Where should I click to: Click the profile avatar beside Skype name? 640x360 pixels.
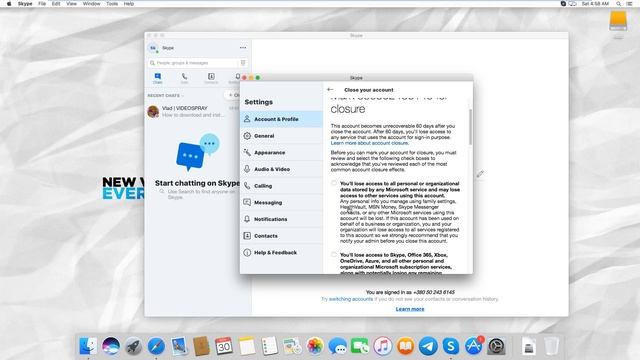click(x=153, y=48)
